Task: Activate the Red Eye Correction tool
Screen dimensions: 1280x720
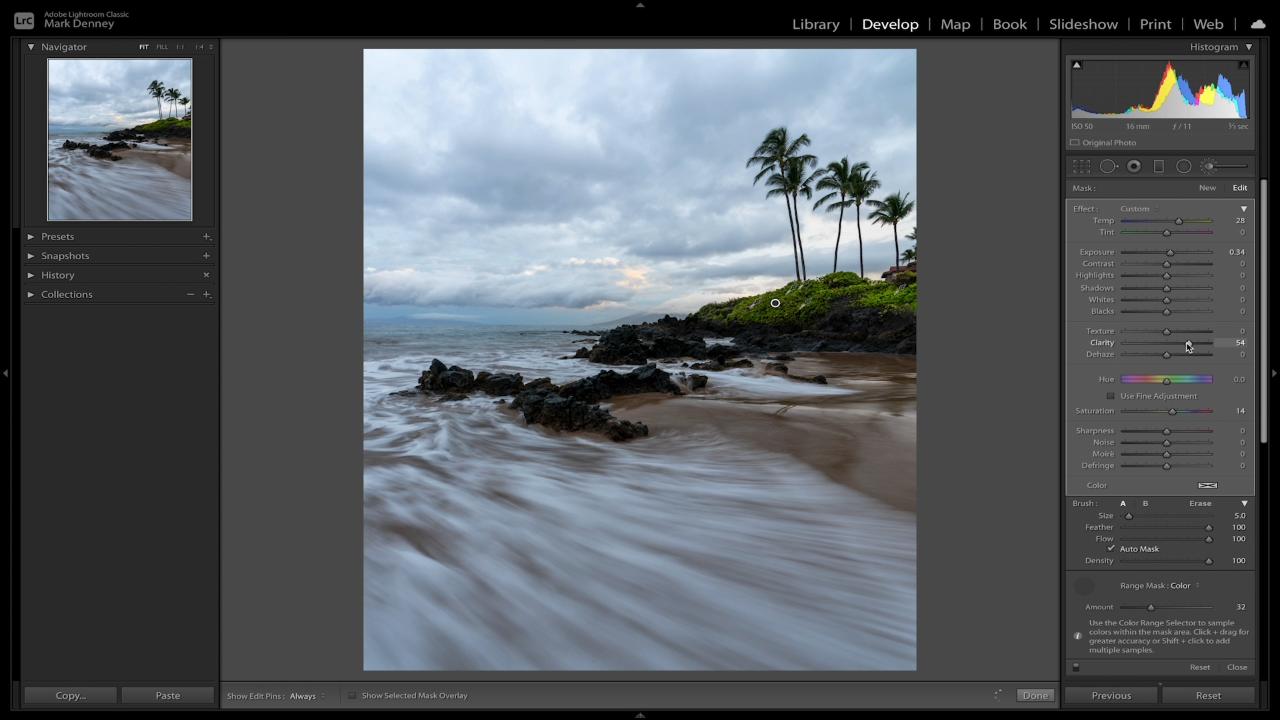Action: point(1134,166)
